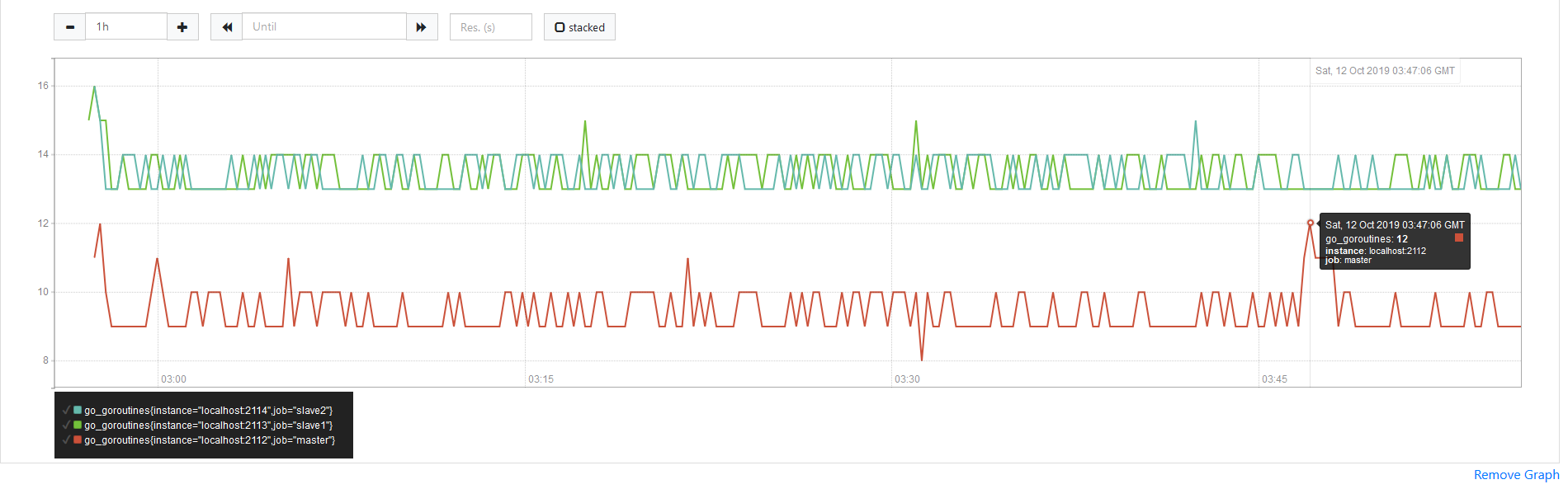Open the Remove Graph link
The height and width of the screenshot is (489, 1568).
1516,475
